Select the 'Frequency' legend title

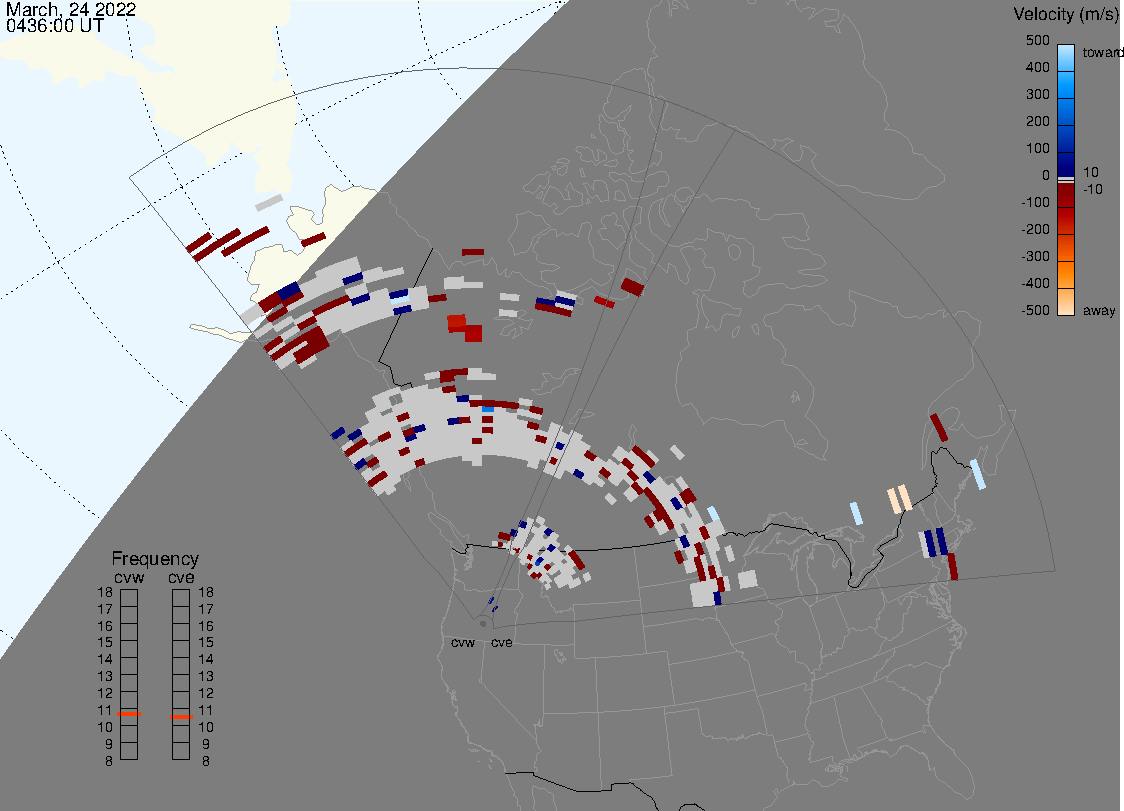point(155,559)
